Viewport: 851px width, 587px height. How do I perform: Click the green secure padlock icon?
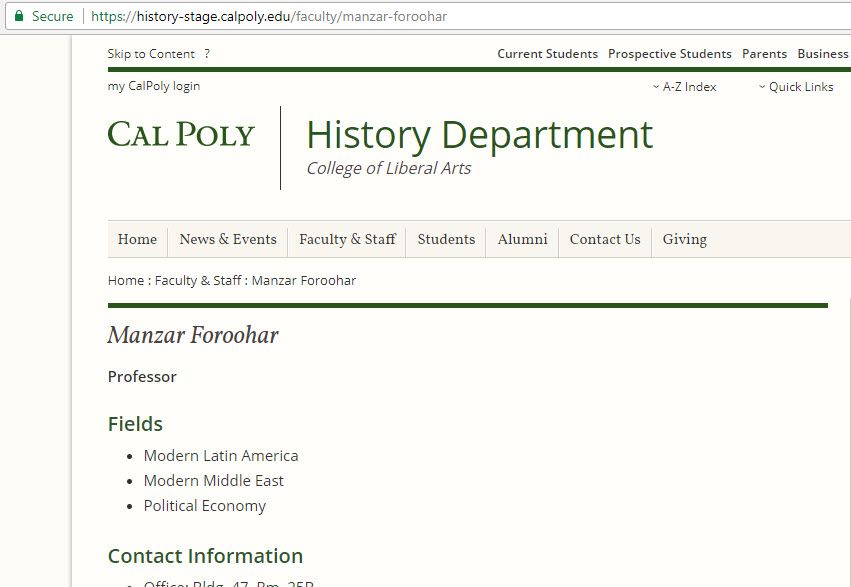(x=18, y=17)
